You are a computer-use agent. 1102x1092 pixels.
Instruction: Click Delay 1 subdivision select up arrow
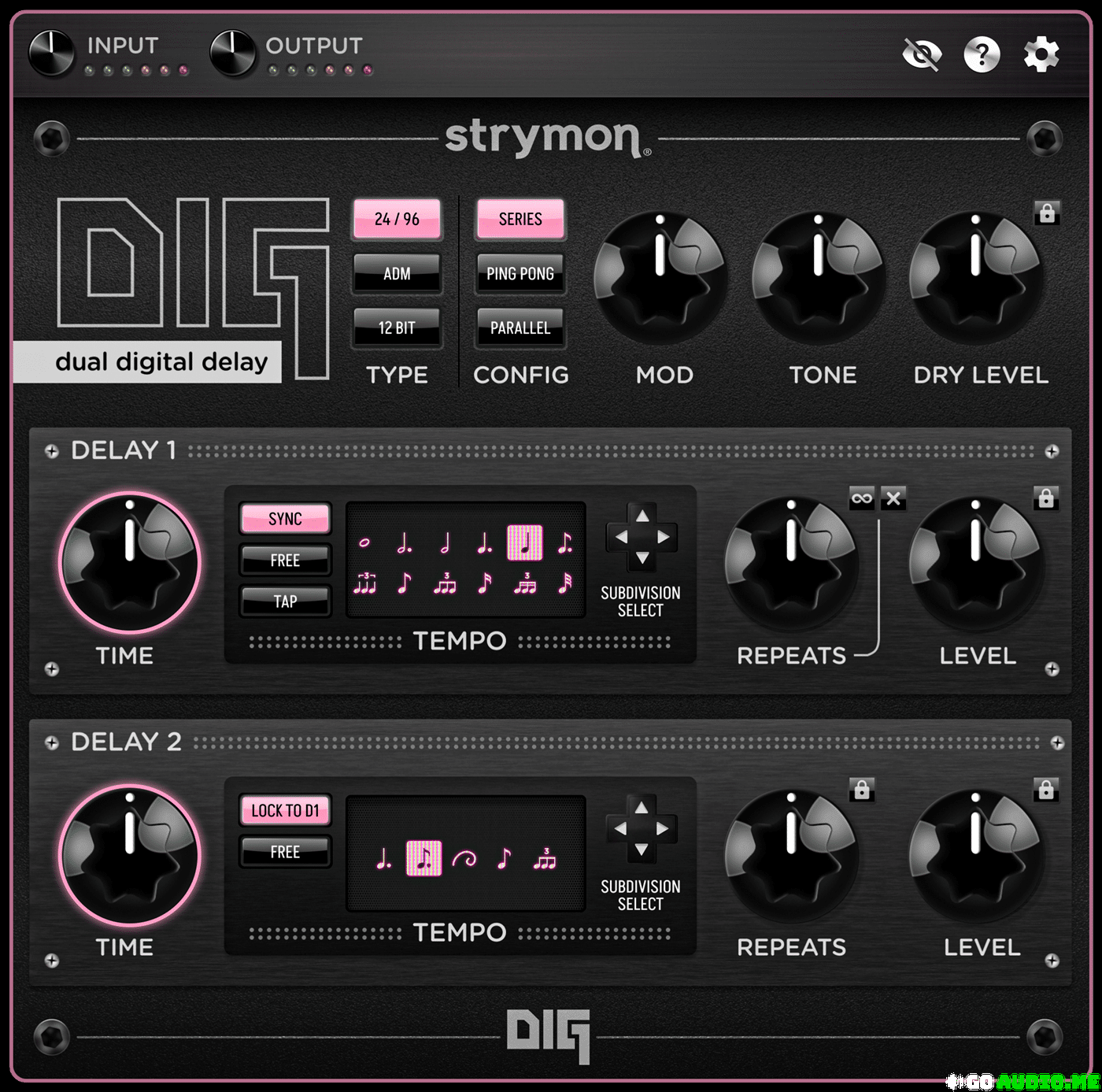642,516
